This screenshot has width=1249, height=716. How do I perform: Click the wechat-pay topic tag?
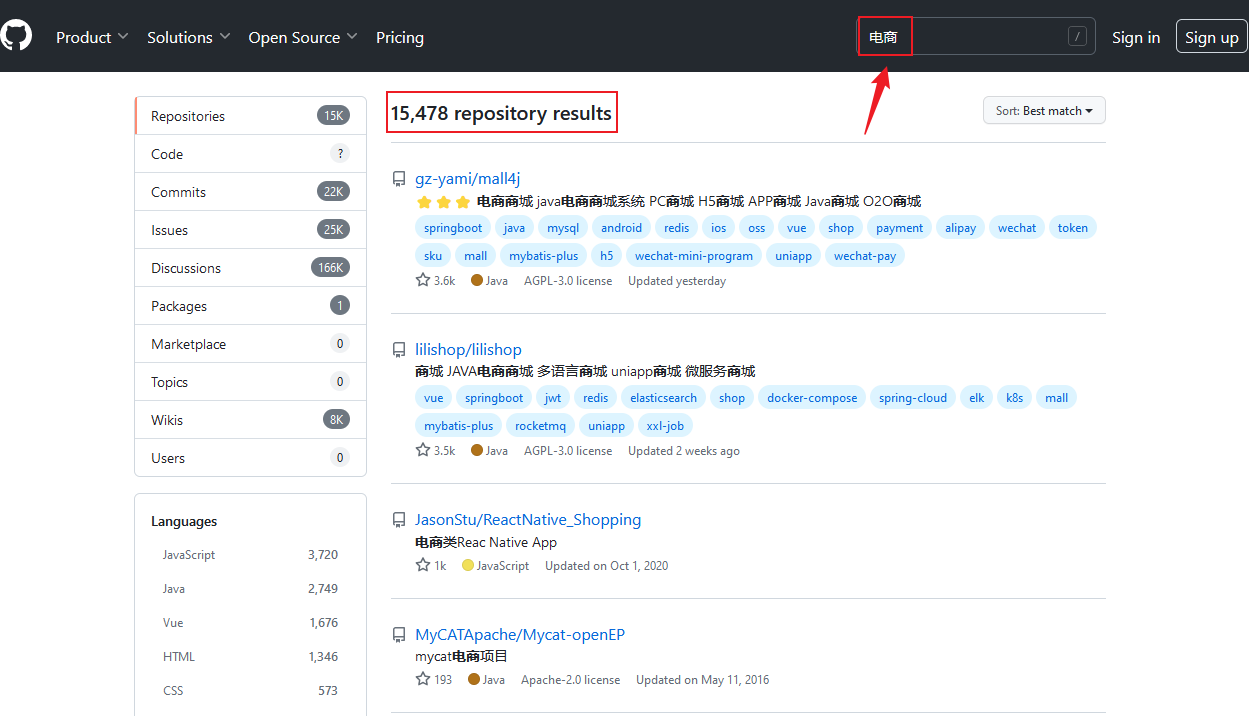[865, 256]
